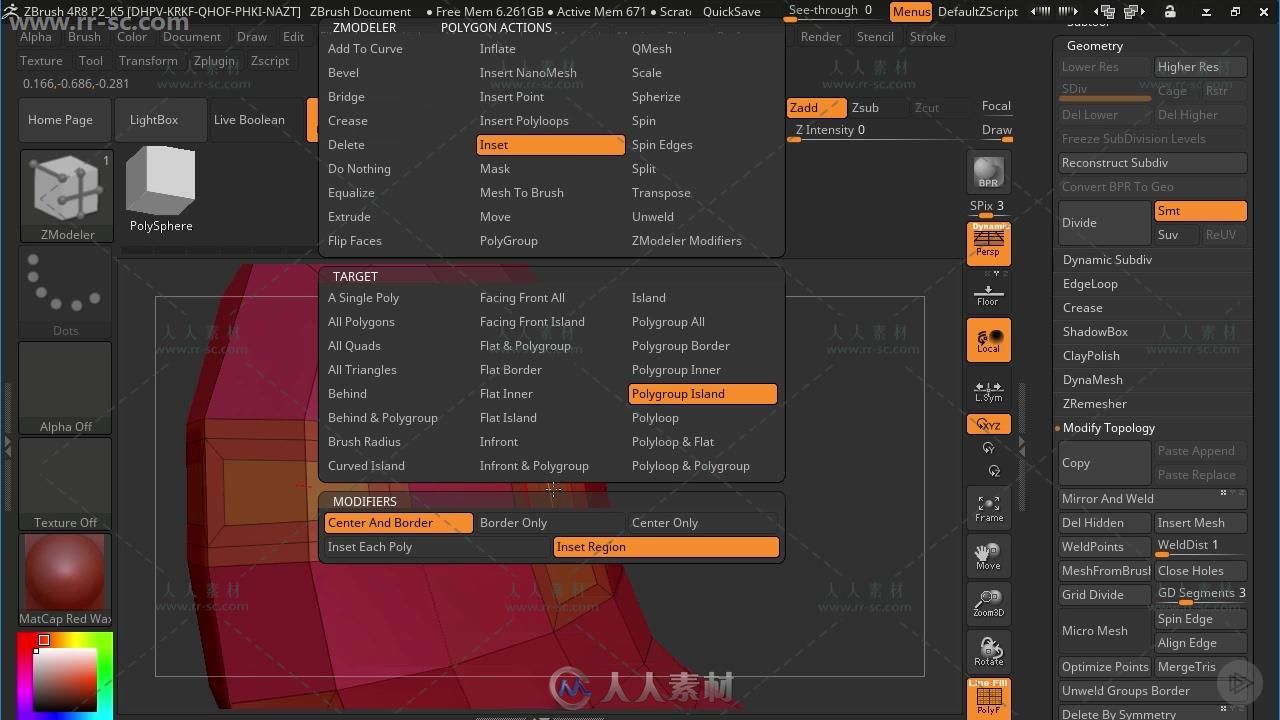The height and width of the screenshot is (720, 1280).
Task: Select the Z-axis rotation icon
Action: tap(993, 471)
